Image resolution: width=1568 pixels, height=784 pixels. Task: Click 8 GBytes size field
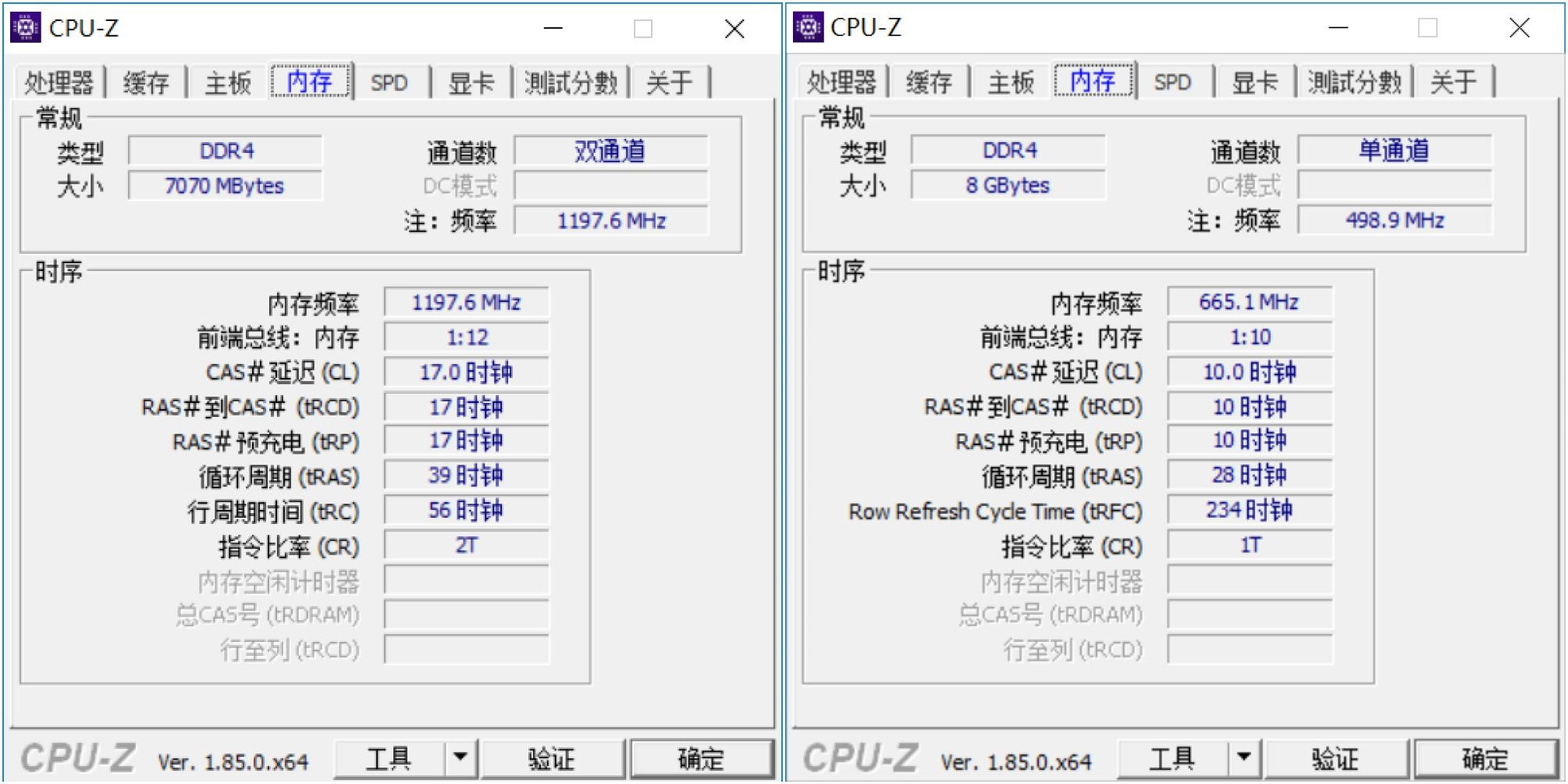1008,185
